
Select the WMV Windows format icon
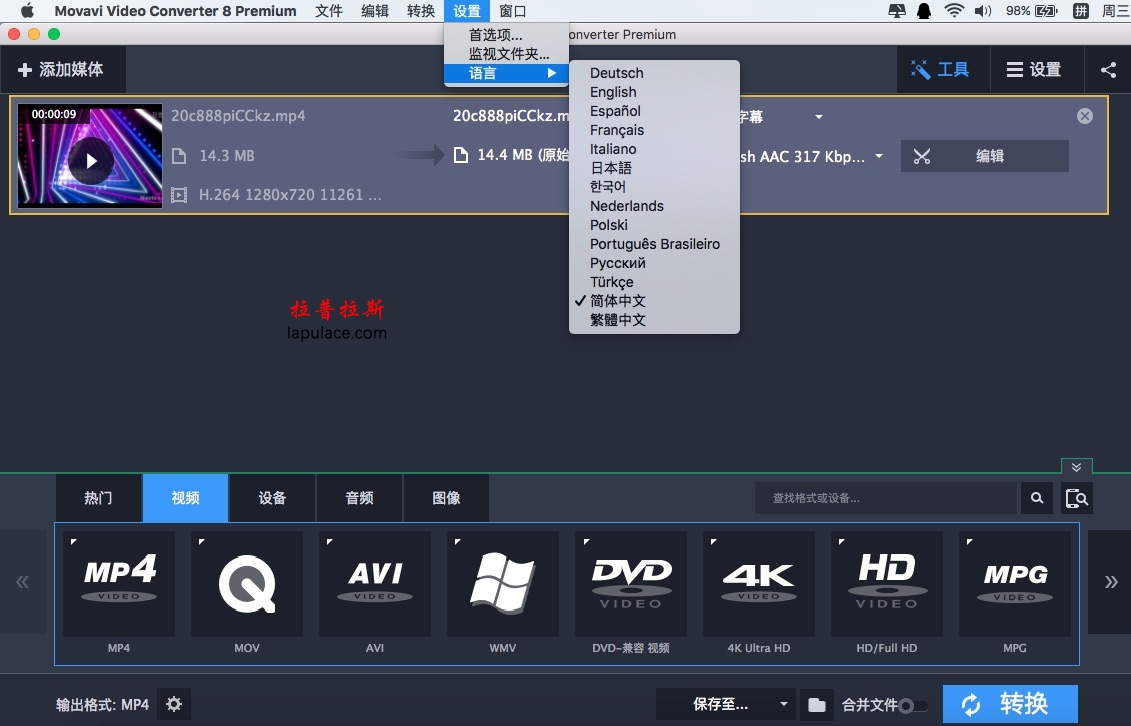(503, 584)
